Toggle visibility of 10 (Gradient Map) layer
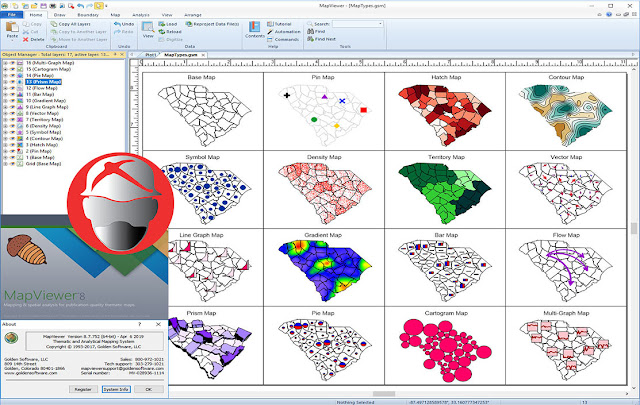The image size is (640, 405). 13,100
